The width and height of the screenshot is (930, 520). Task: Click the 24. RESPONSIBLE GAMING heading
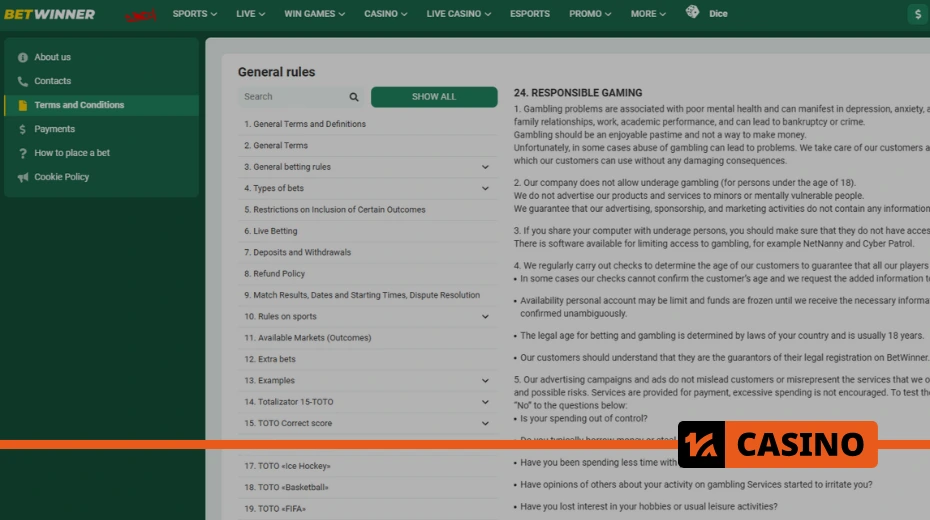(x=578, y=93)
